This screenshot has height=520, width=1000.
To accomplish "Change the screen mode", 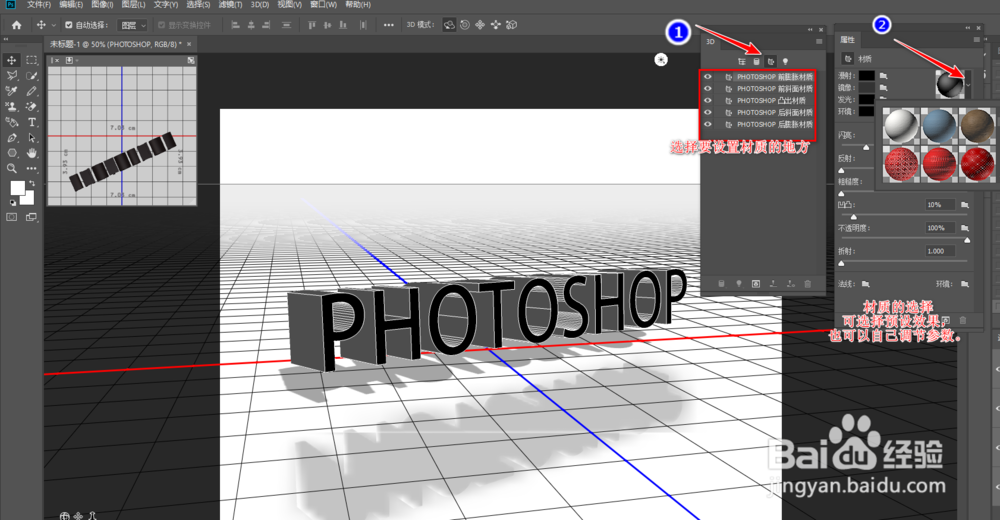I will (31, 218).
